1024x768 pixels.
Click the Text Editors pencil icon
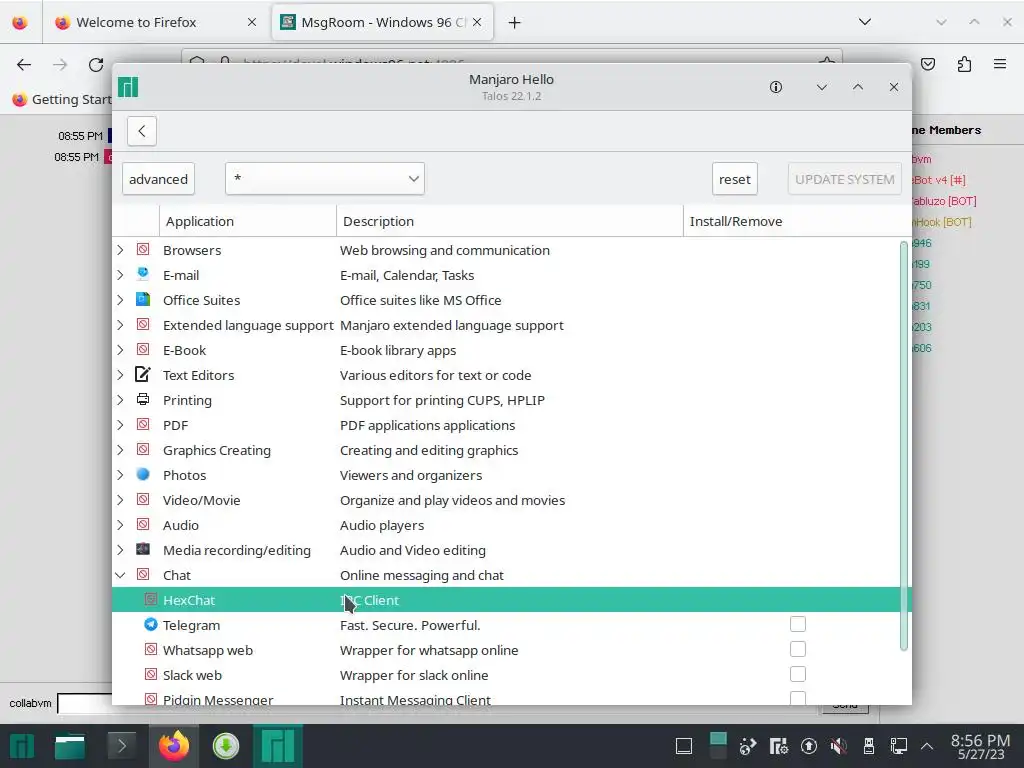click(x=143, y=374)
